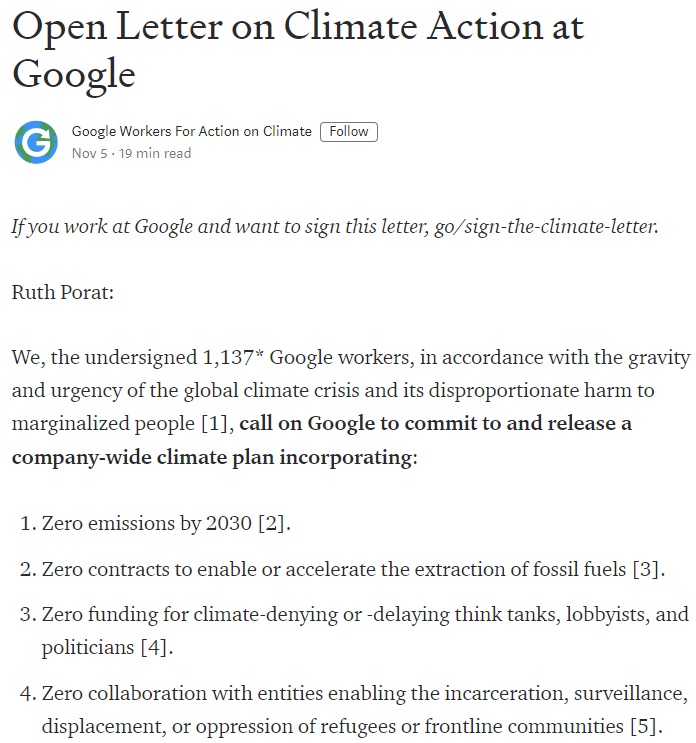696x743 pixels.
Task: Open the Google Workers For Action on Climate author page
Action: coord(191,132)
